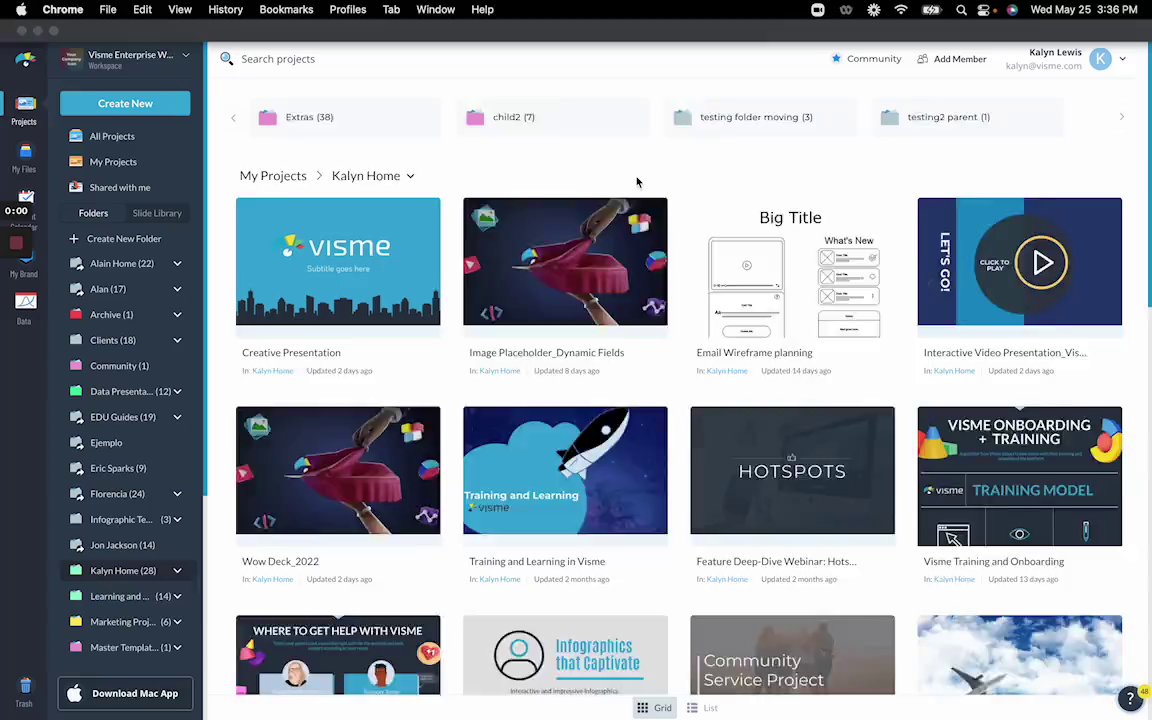Open the help question mark icon
Image resolution: width=1152 pixels, height=720 pixels.
pos(1129,698)
